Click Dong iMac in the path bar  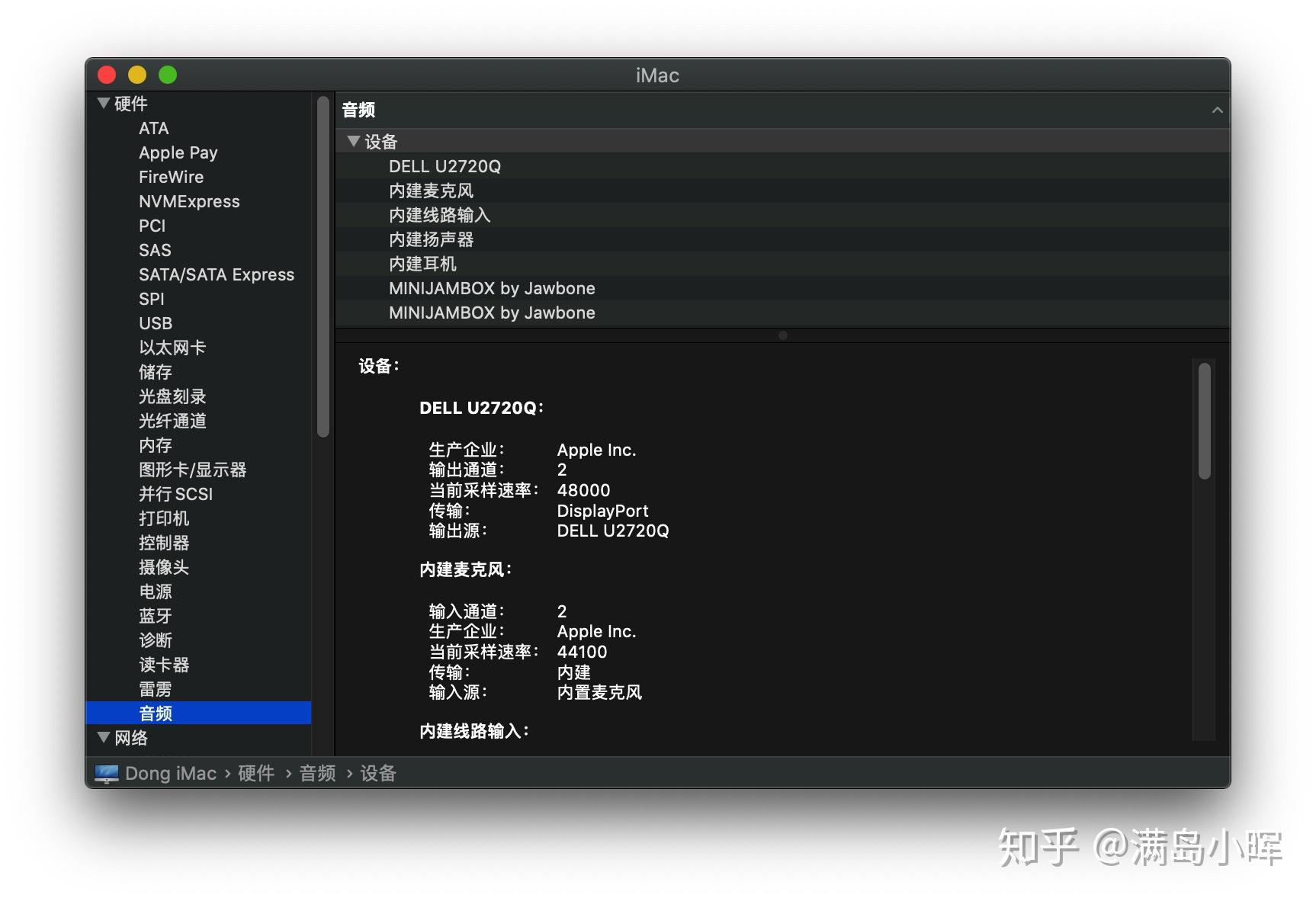(171, 774)
